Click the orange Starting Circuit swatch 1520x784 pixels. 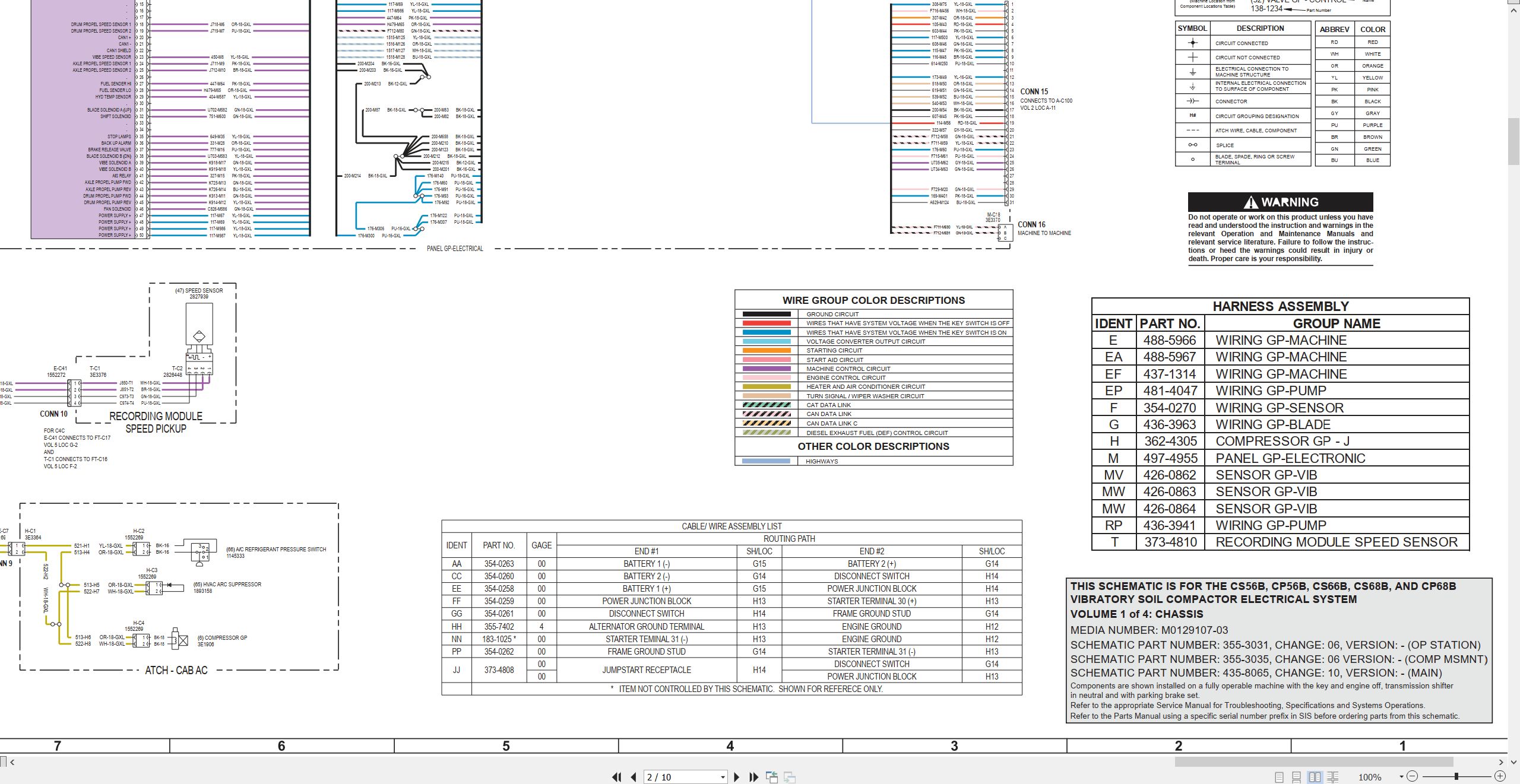(x=767, y=350)
